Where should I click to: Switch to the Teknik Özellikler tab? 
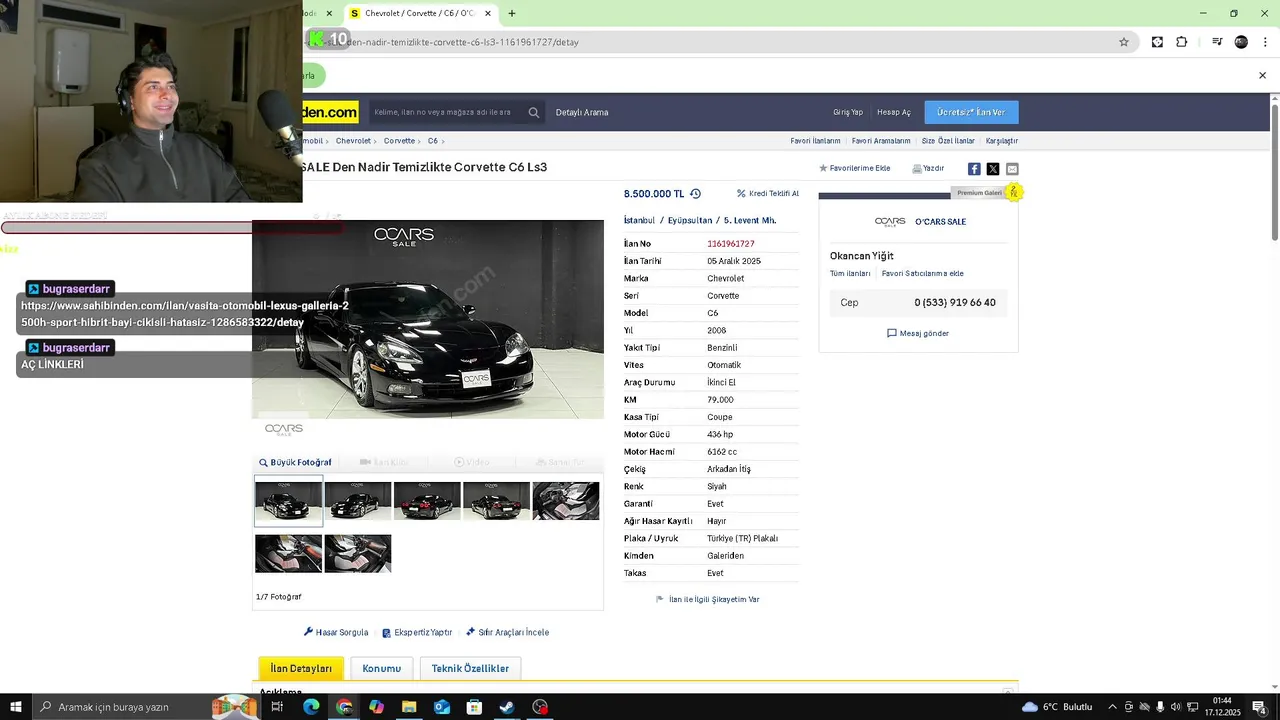470,668
